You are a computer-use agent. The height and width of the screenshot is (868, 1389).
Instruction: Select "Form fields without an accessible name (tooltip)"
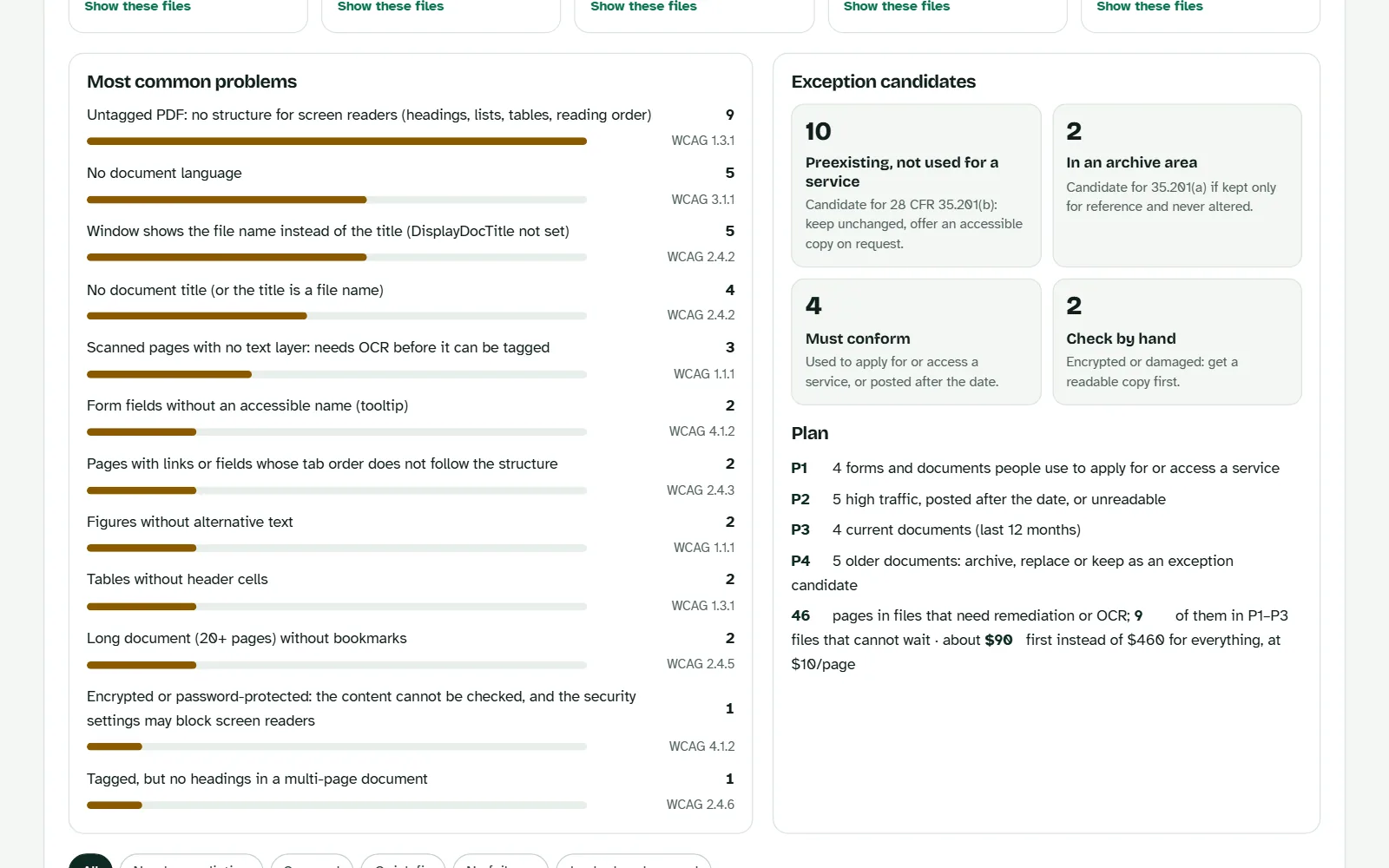tap(247, 405)
